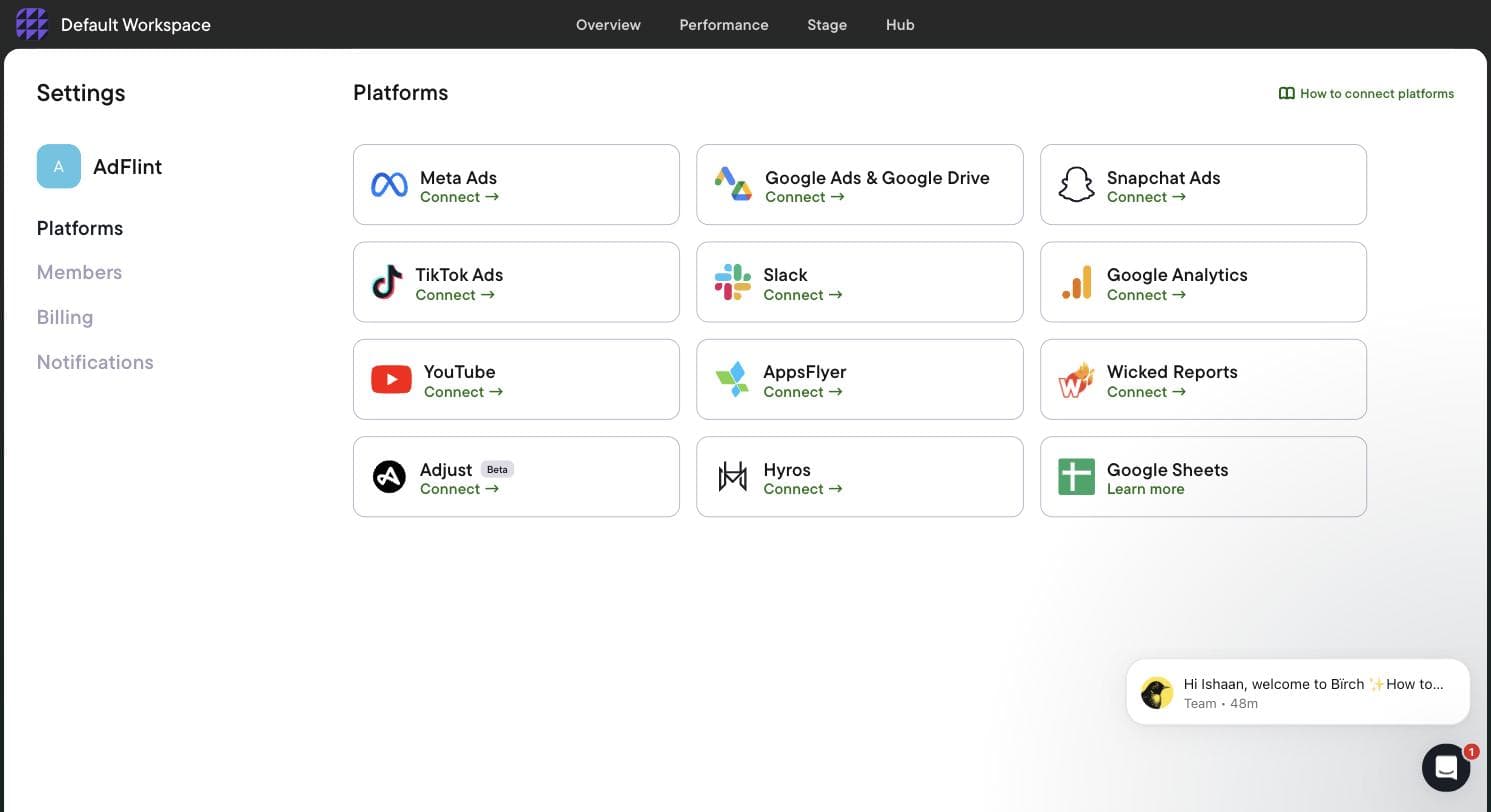
Task: Switch to the Stage tab
Action: tap(827, 25)
